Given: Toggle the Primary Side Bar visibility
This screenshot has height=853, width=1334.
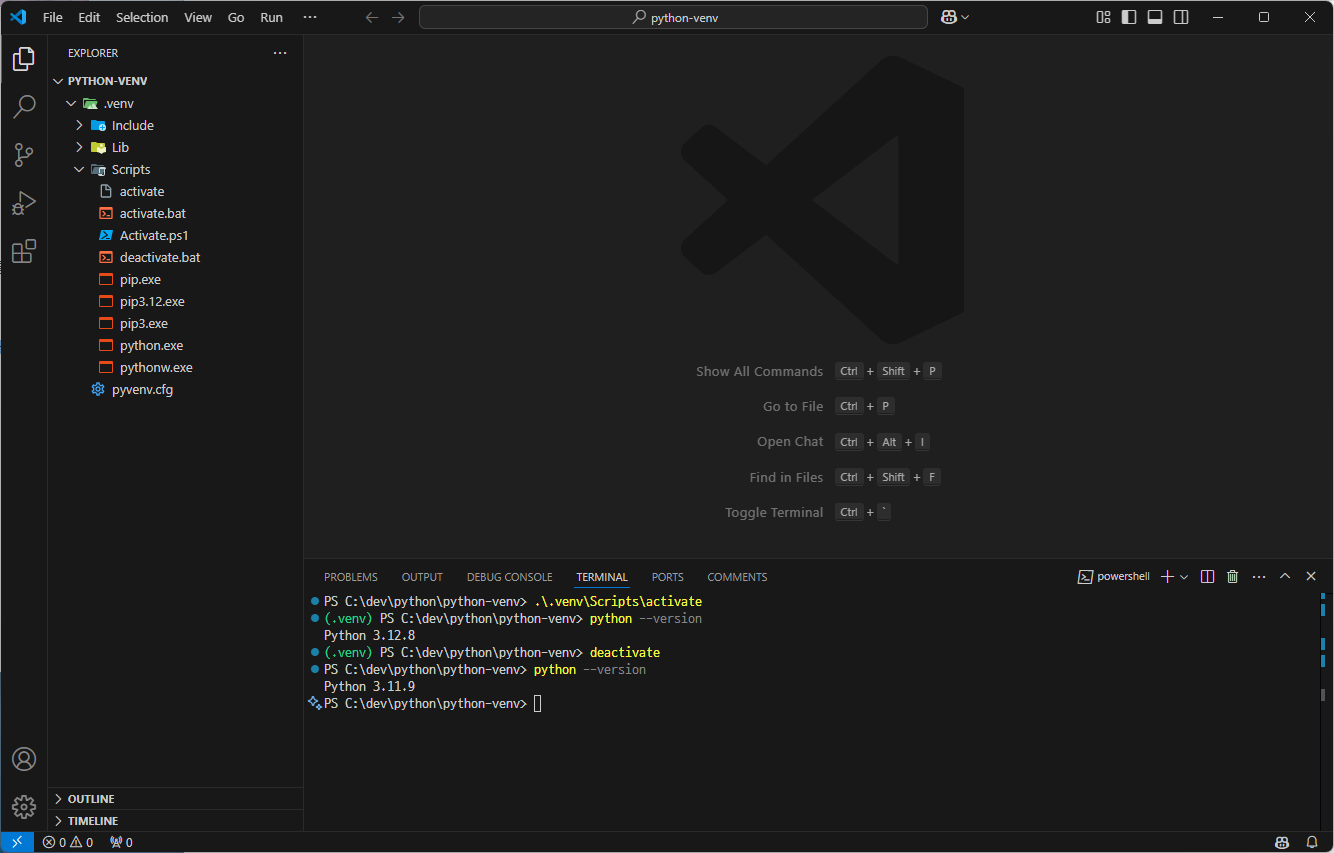Looking at the screenshot, I should point(1129,17).
